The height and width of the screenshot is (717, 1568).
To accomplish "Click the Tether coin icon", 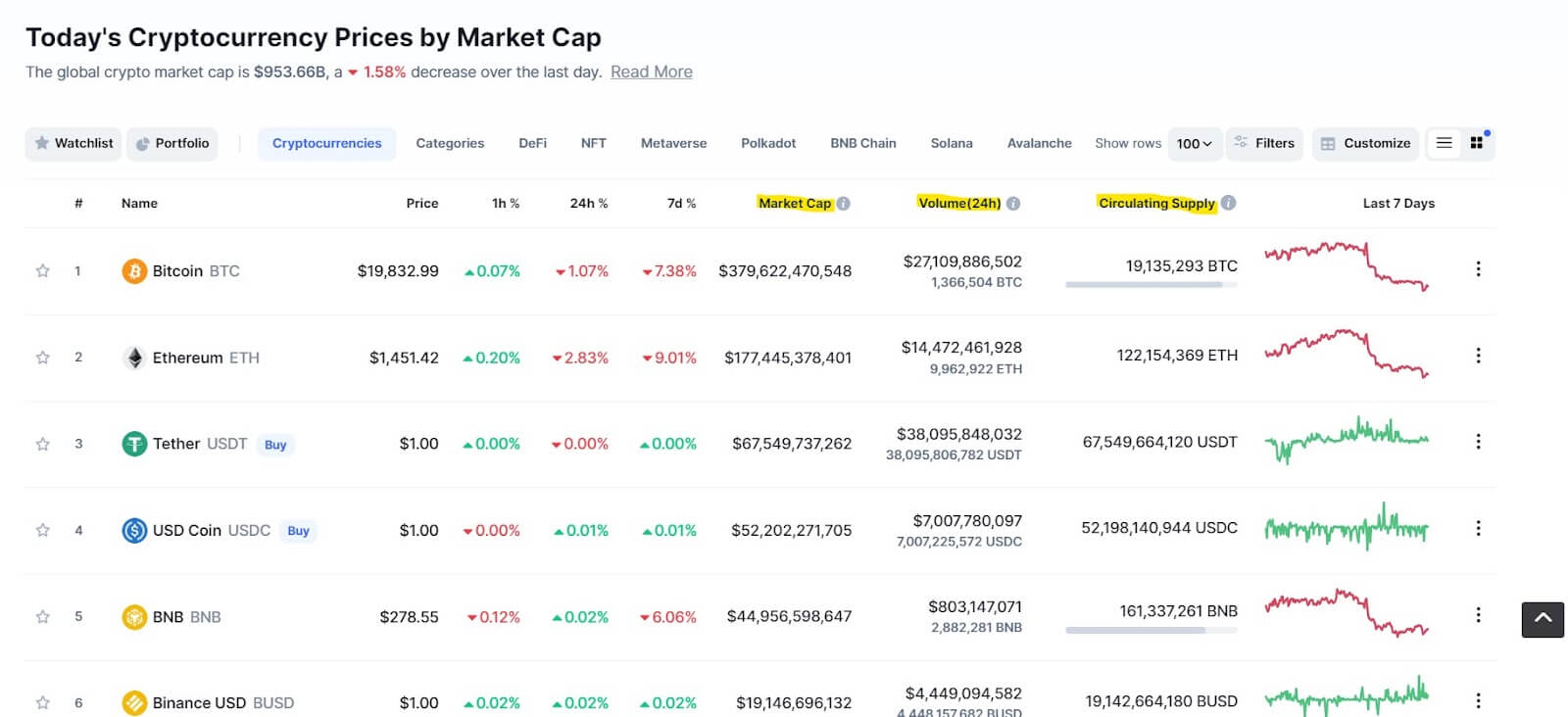I will pyautogui.click(x=134, y=444).
